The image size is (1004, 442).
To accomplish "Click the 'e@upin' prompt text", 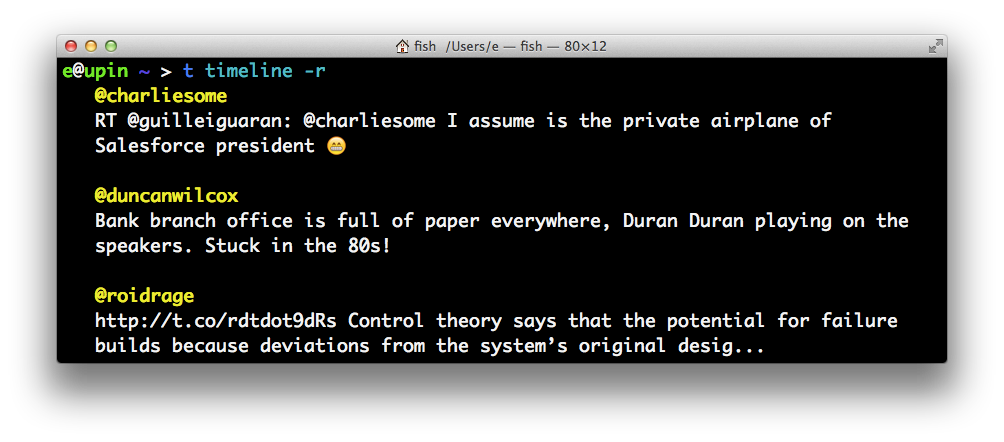I will coord(95,71).
